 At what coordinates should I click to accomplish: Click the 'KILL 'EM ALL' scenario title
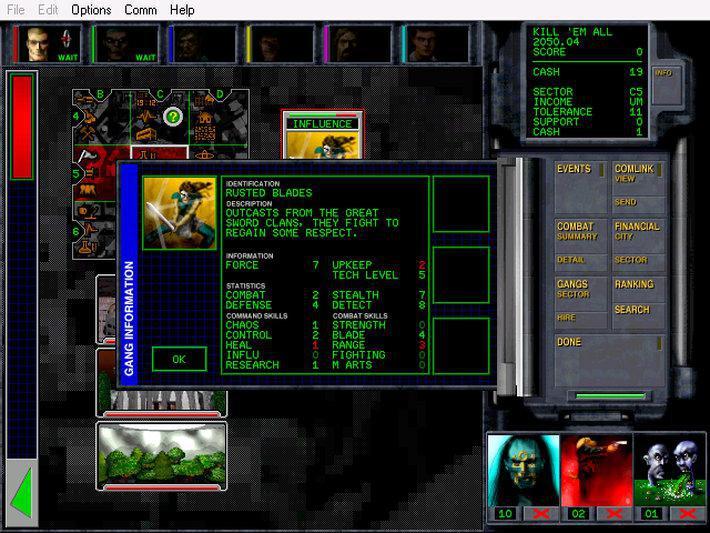pyautogui.click(x=572, y=32)
